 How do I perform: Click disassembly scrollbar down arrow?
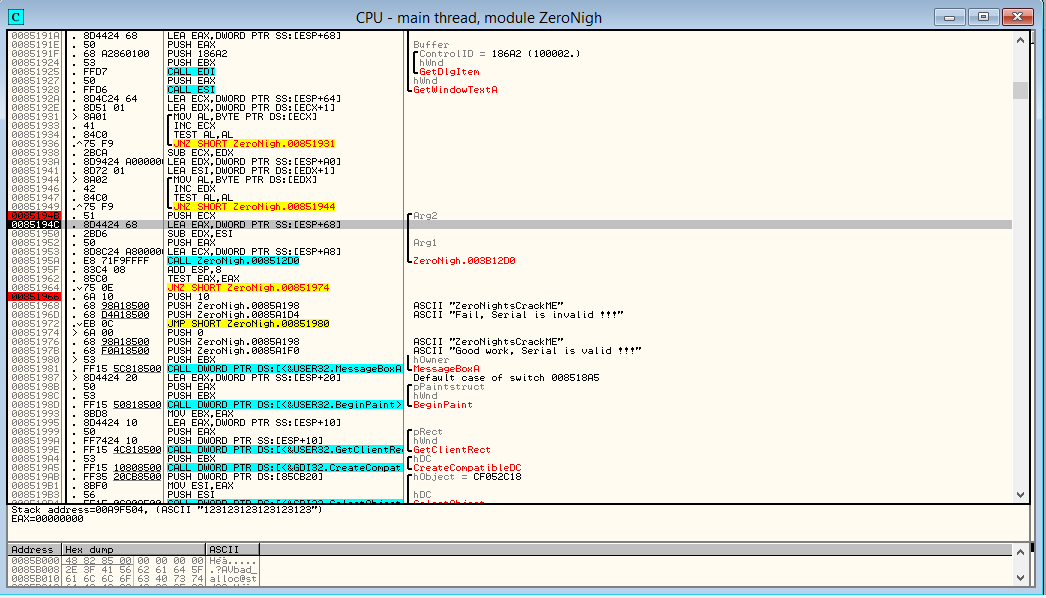click(1020, 495)
